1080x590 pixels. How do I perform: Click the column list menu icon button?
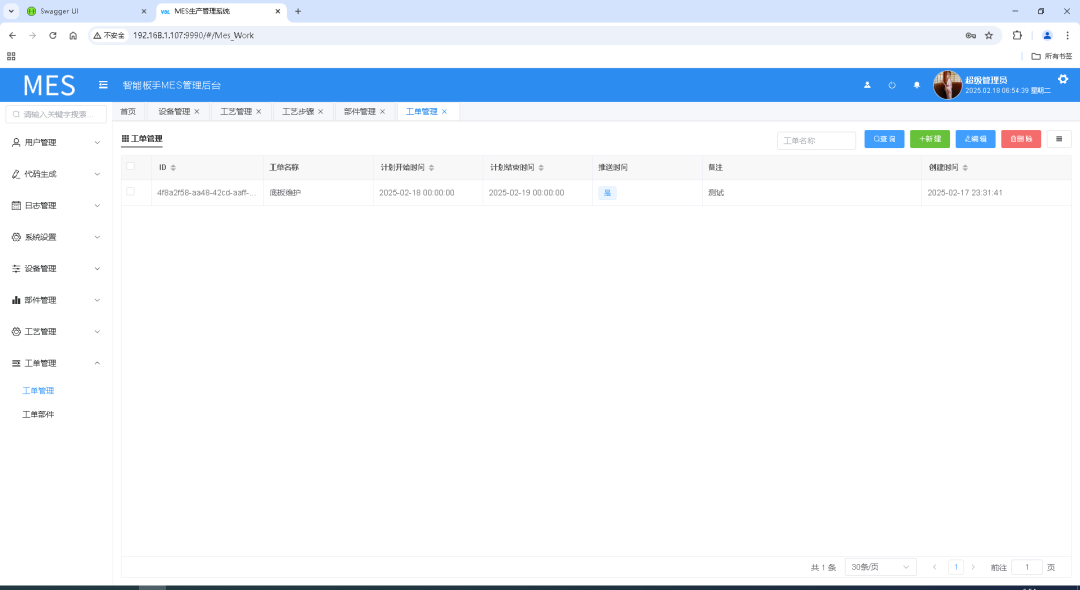pyautogui.click(x=1058, y=140)
